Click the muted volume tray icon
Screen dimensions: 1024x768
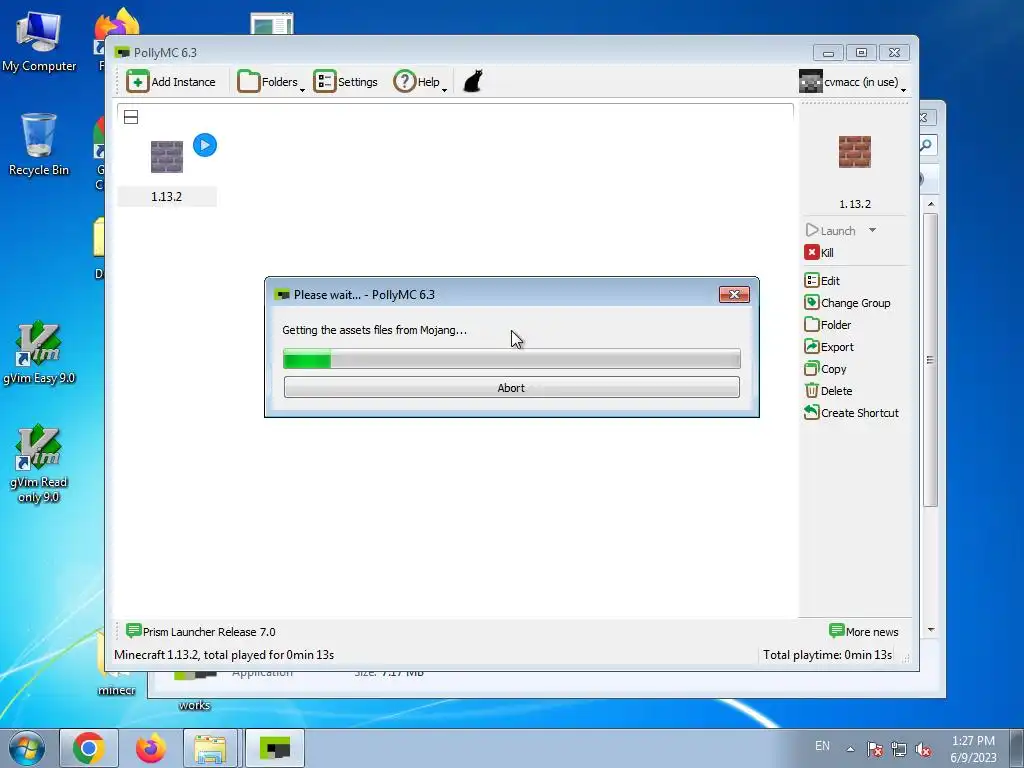coord(923,749)
